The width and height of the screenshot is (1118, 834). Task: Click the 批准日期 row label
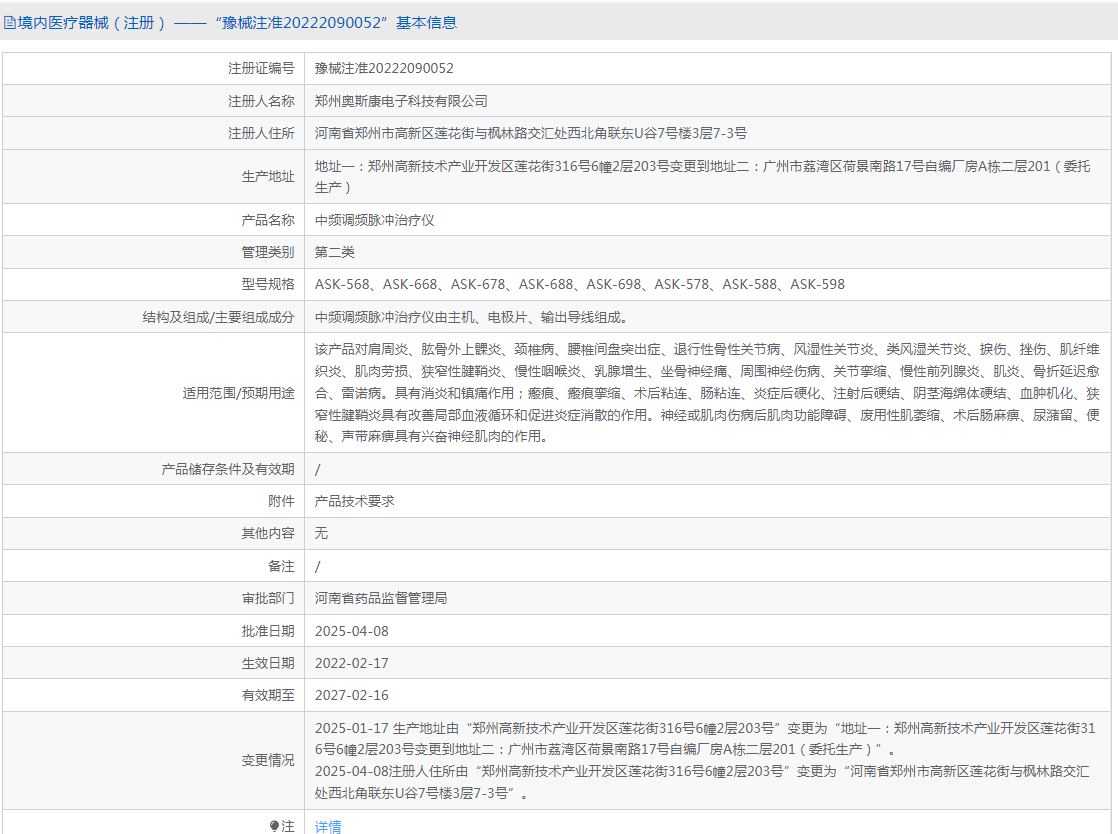[267, 631]
